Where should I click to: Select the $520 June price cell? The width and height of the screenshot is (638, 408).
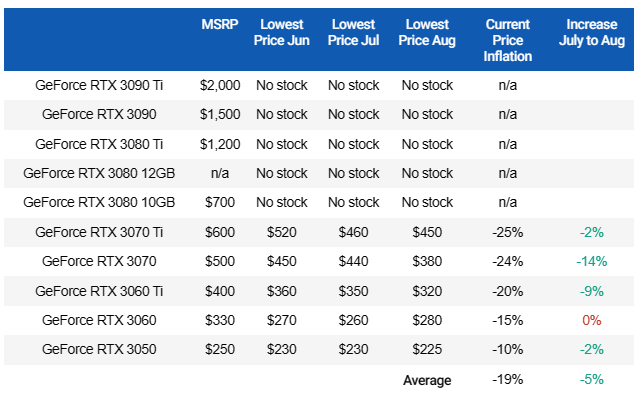281,232
